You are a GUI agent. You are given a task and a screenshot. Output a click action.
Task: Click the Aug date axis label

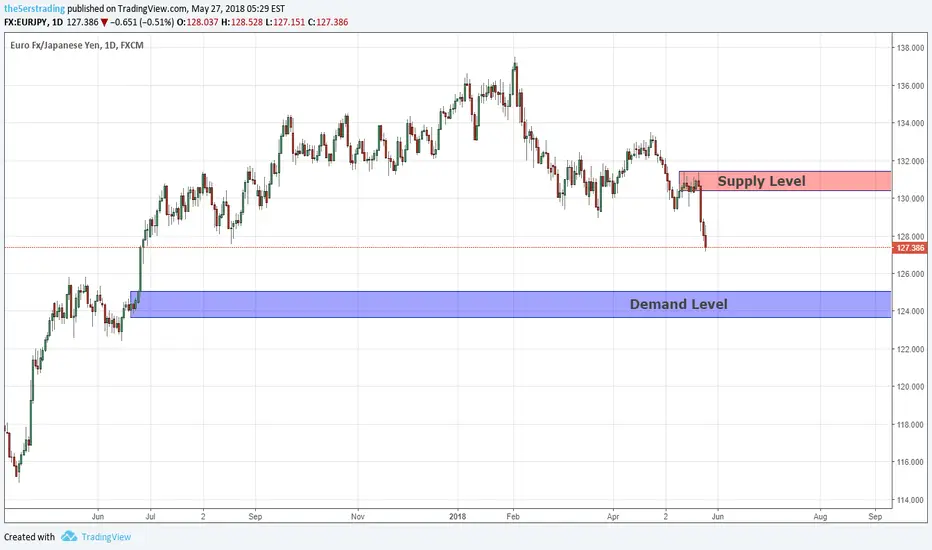[820, 517]
